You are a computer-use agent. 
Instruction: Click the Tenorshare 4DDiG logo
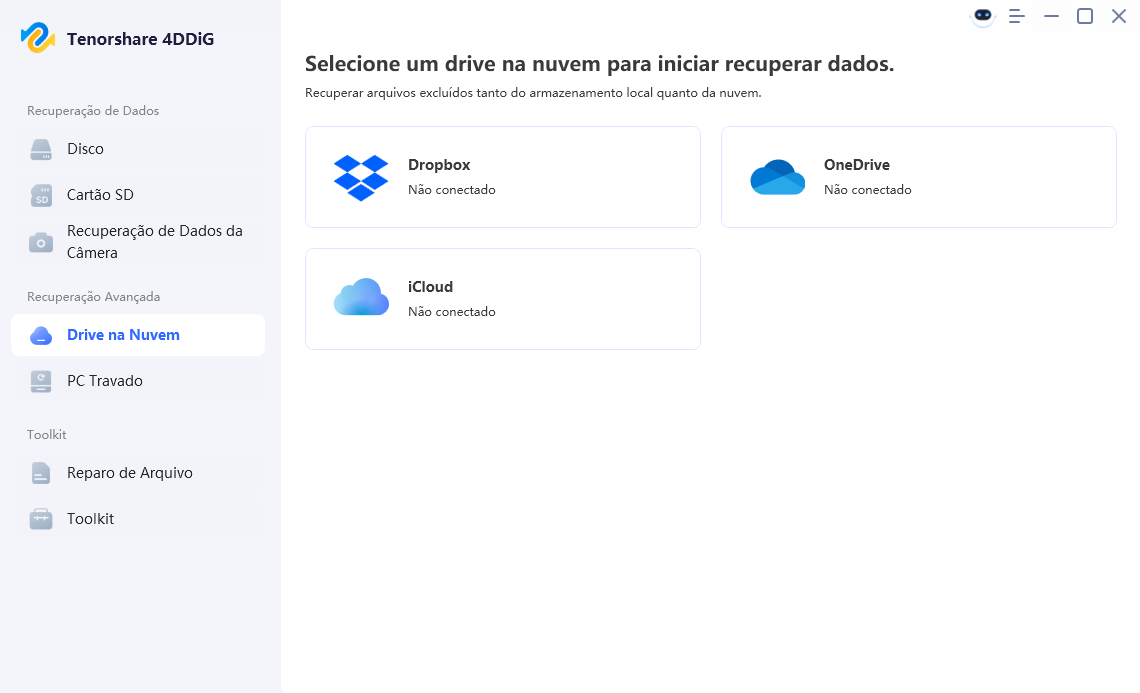pyautogui.click(x=40, y=39)
